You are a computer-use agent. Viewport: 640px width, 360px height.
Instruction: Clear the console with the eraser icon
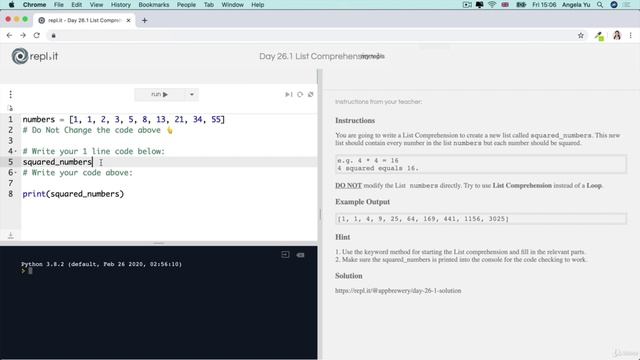pos(300,255)
